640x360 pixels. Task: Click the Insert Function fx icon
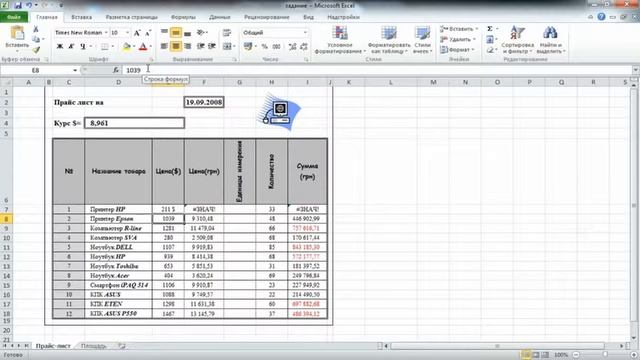click(116, 70)
